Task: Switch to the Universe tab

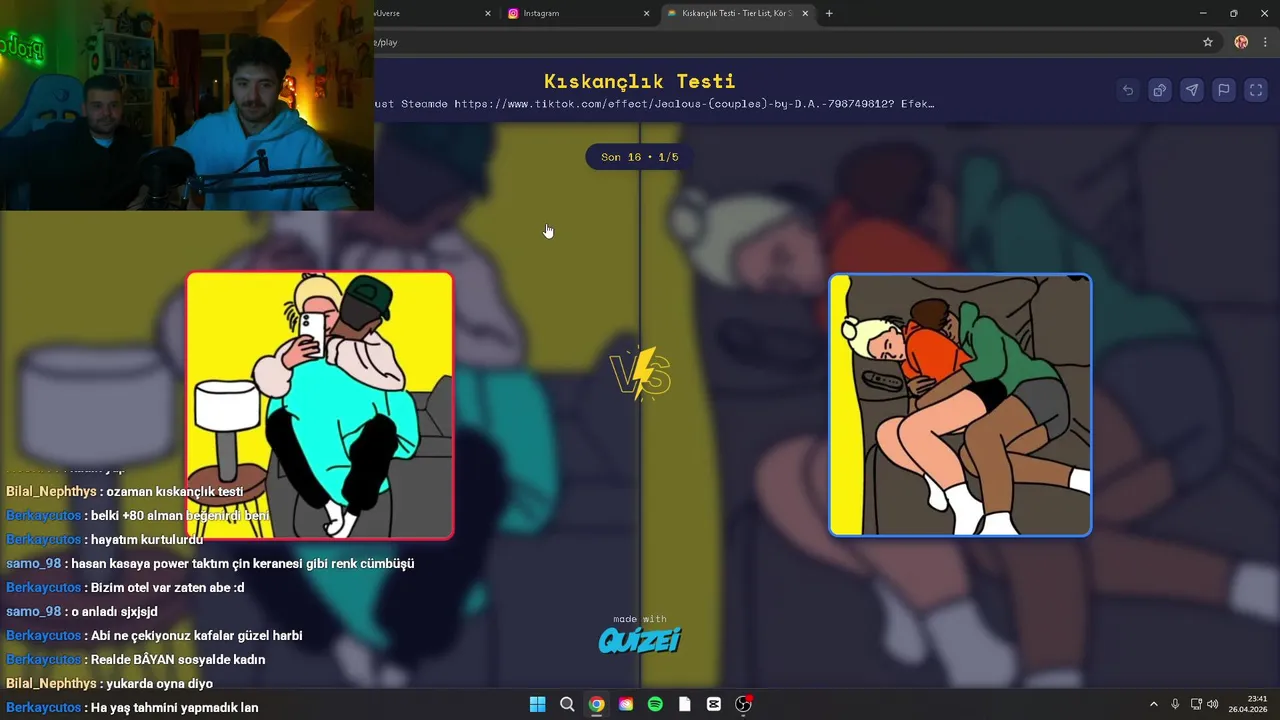Action: click(x=430, y=13)
